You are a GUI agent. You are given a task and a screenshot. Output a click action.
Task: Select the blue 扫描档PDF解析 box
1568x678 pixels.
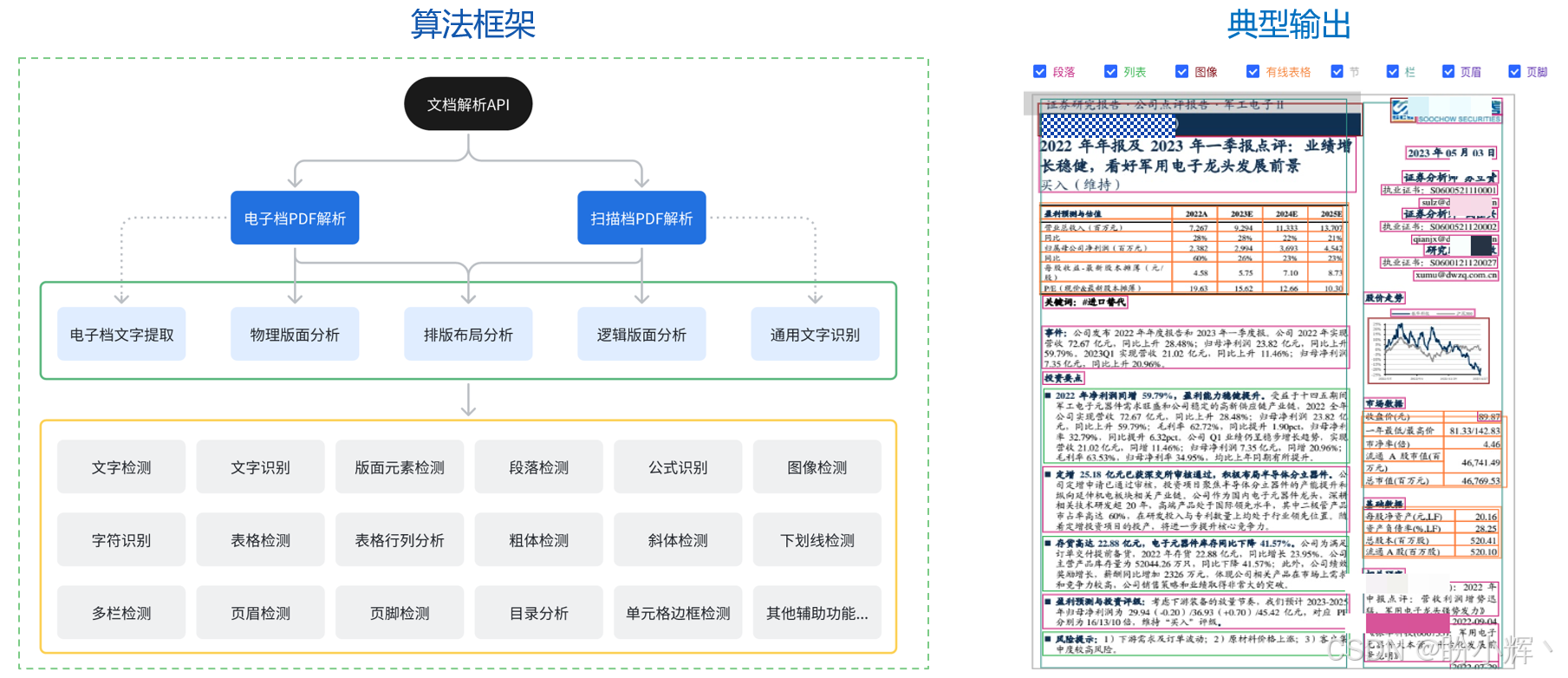641,218
